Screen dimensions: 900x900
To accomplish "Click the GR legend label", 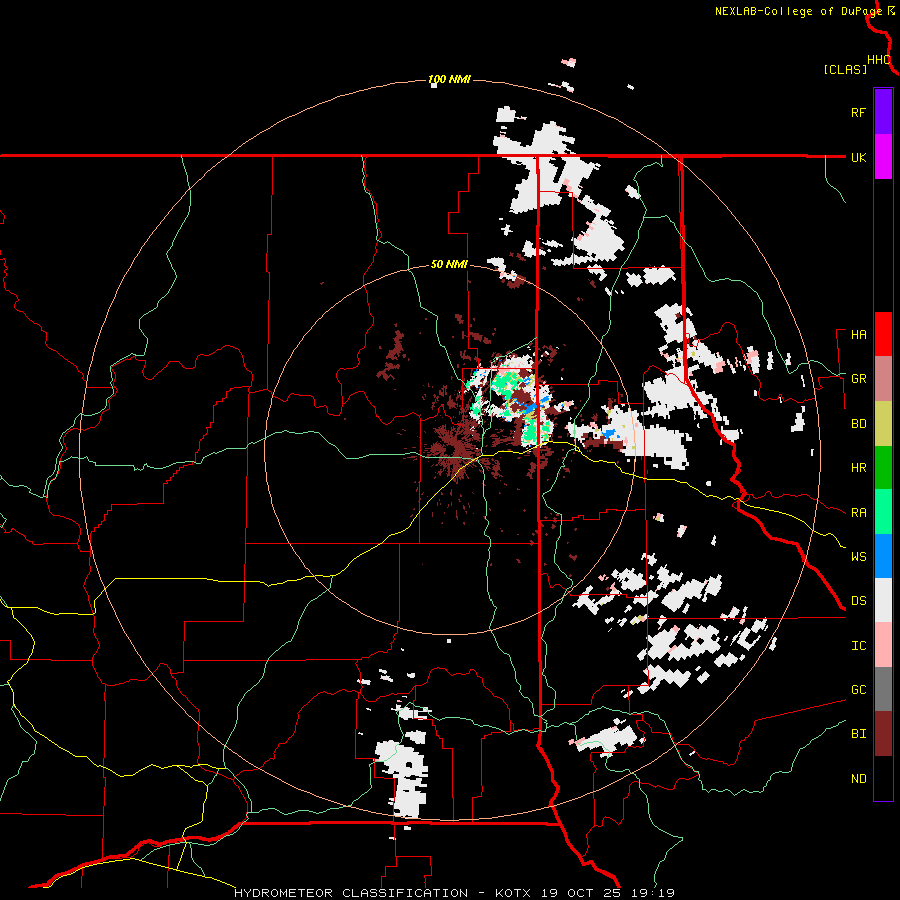I will pos(858,379).
